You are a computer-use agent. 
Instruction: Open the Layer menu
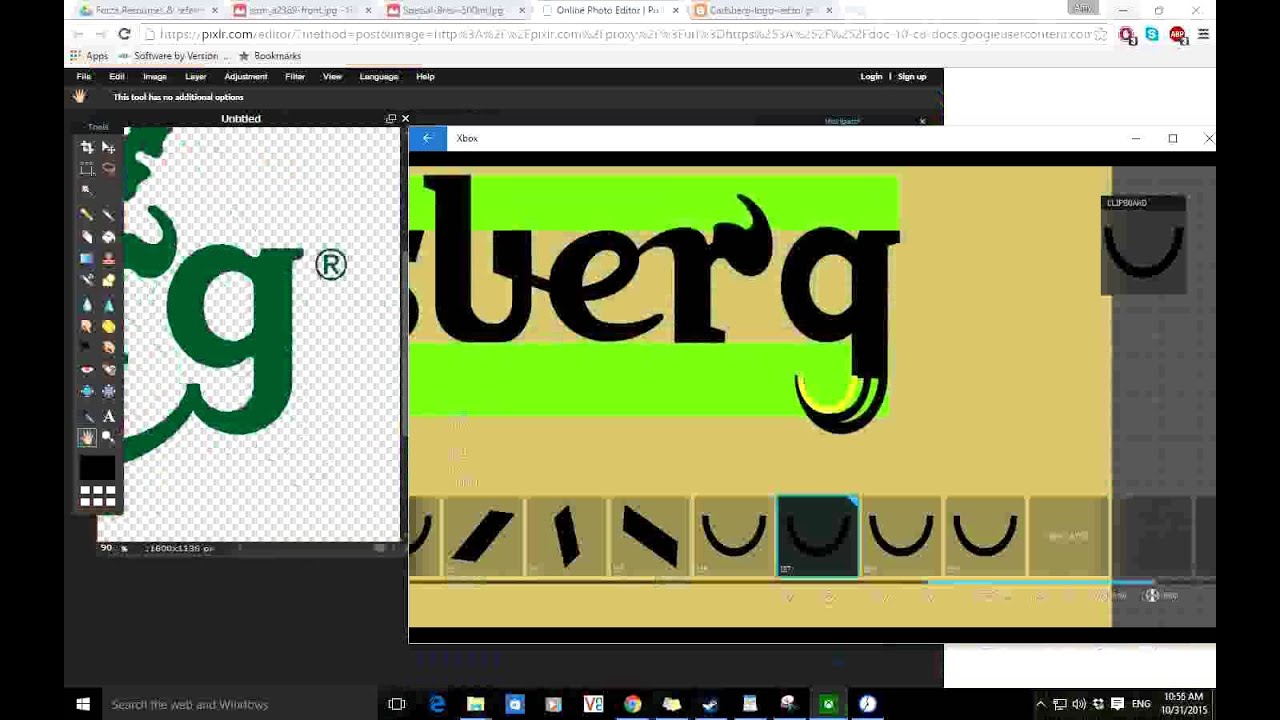pos(195,76)
